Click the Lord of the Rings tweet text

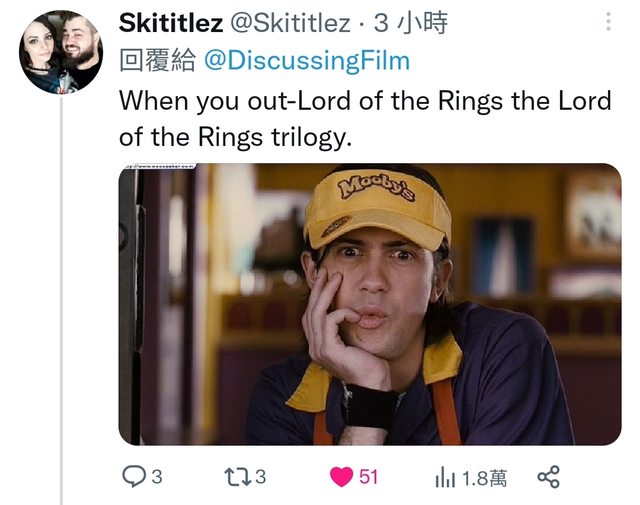[x=365, y=117]
